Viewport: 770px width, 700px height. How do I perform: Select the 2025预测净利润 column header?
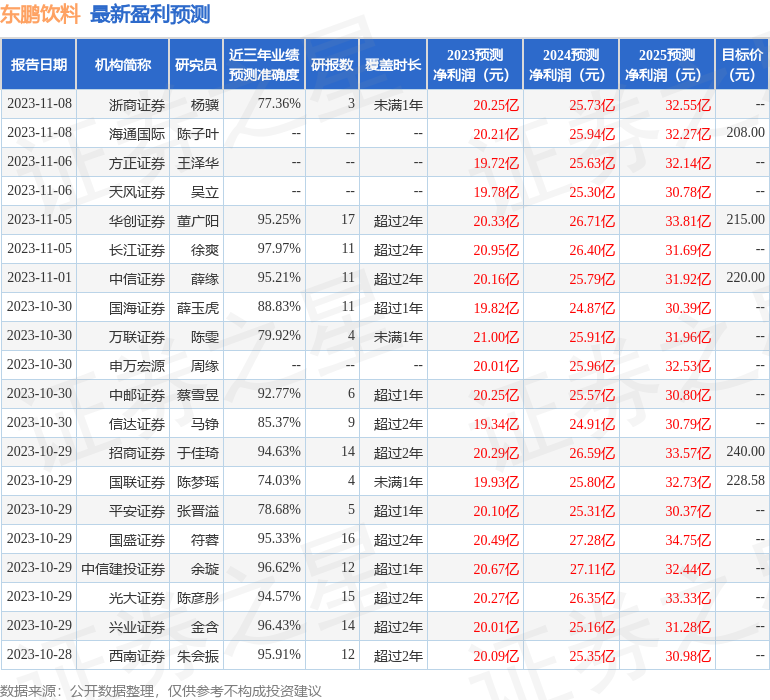point(667,64)
